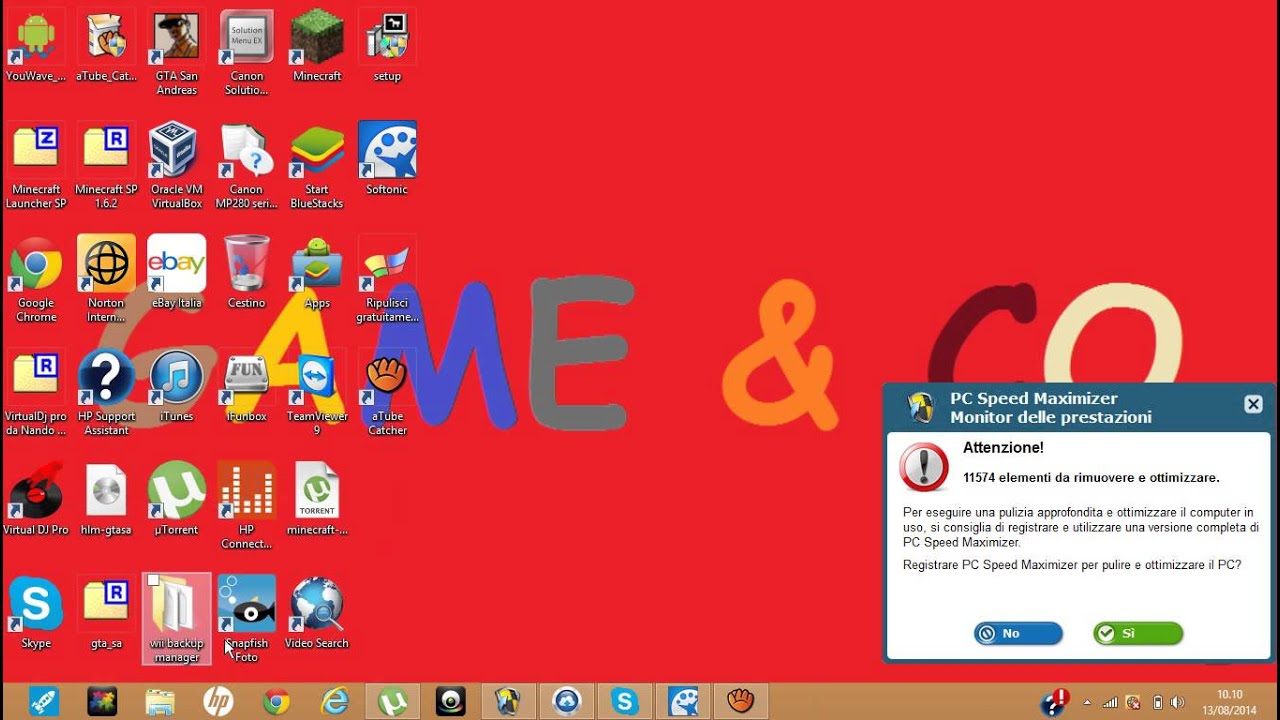Select the wii backup manager folder
This screenshot has height=720, width=1280.
[176, 620]
